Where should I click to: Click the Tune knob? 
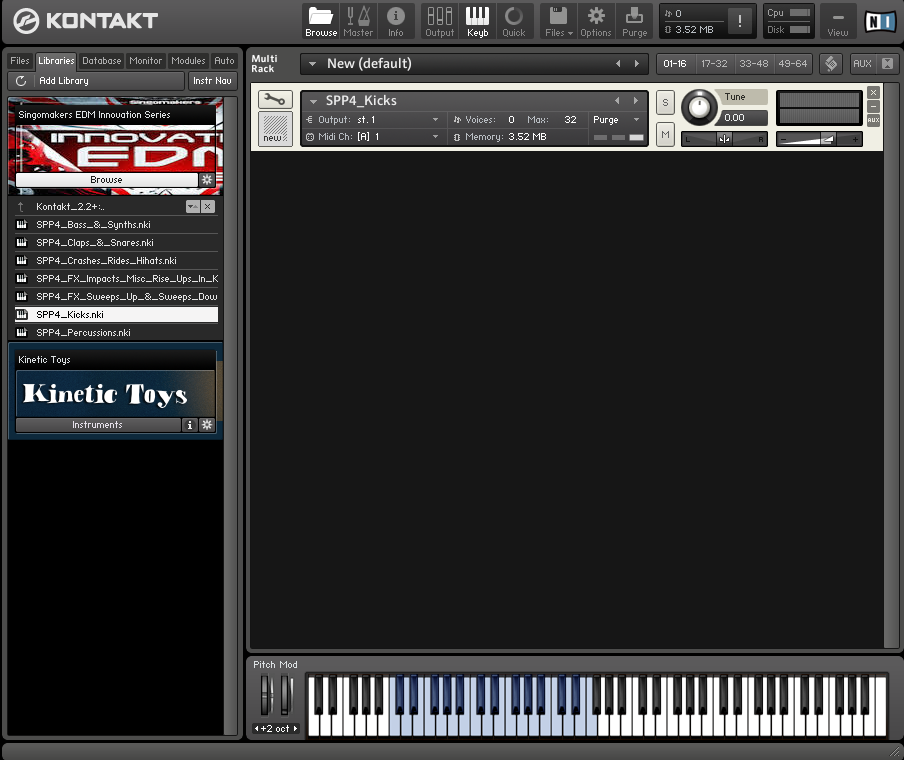(699, 107)
